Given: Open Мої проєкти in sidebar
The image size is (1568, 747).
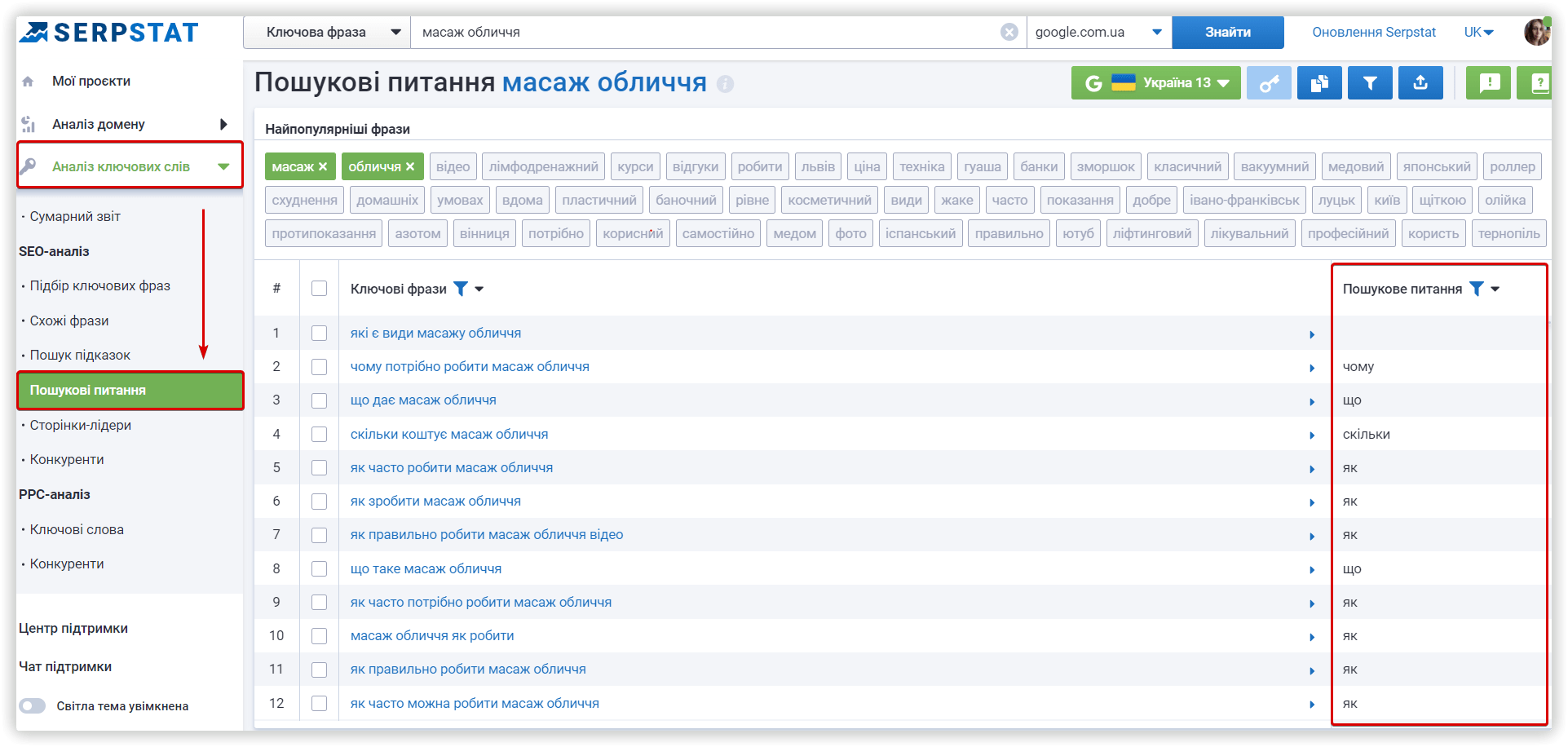Looking at the screenshot, I should (91, 82).
